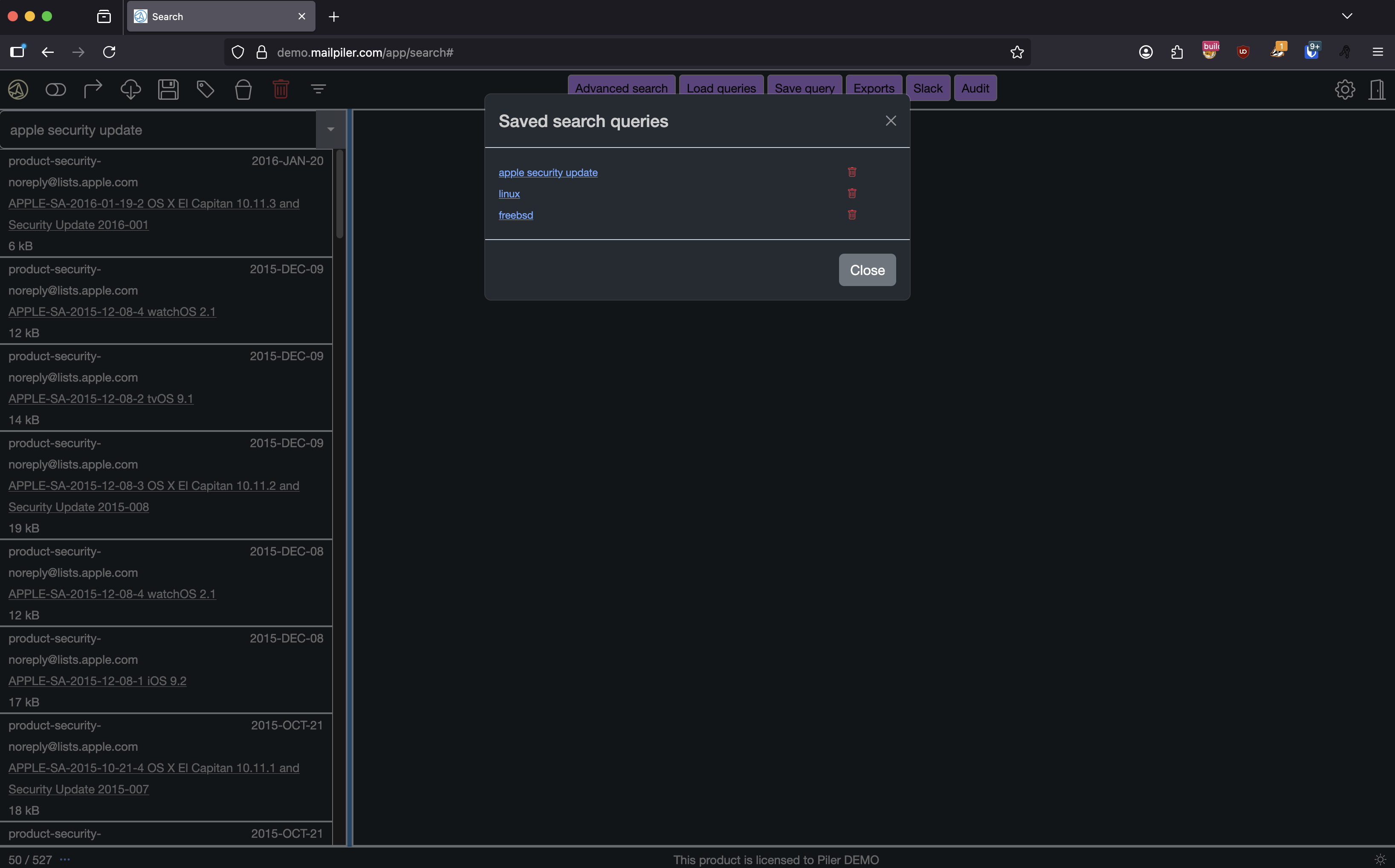Toggle the pill-shaped switch in toolbar
The image size is (1395, 868).
56,90
